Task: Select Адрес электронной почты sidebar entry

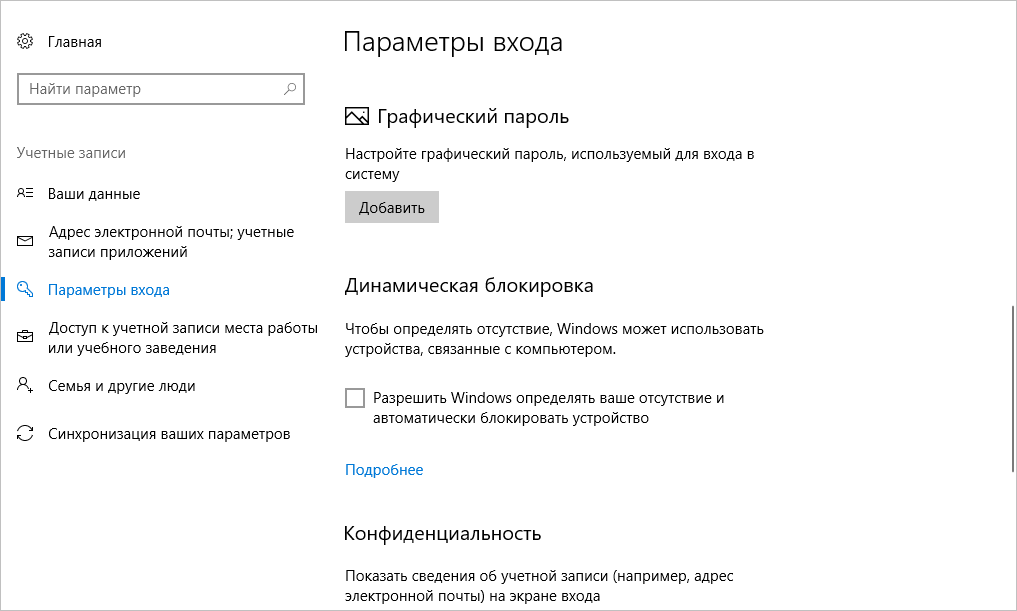Action: point(171,242)
